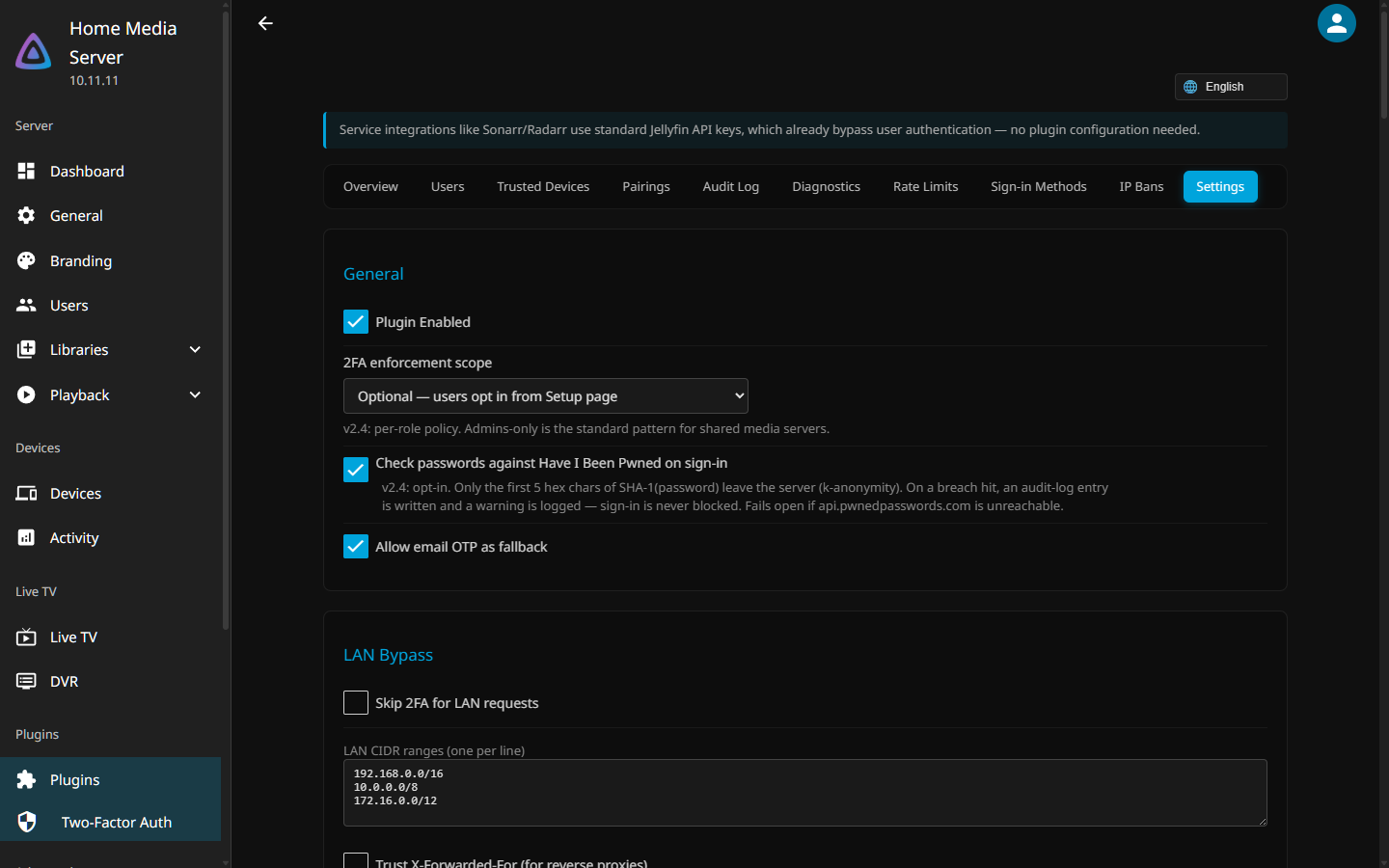Toggle Allow email OTP as fallback
1389x868 pixels.
click(356, 547)
